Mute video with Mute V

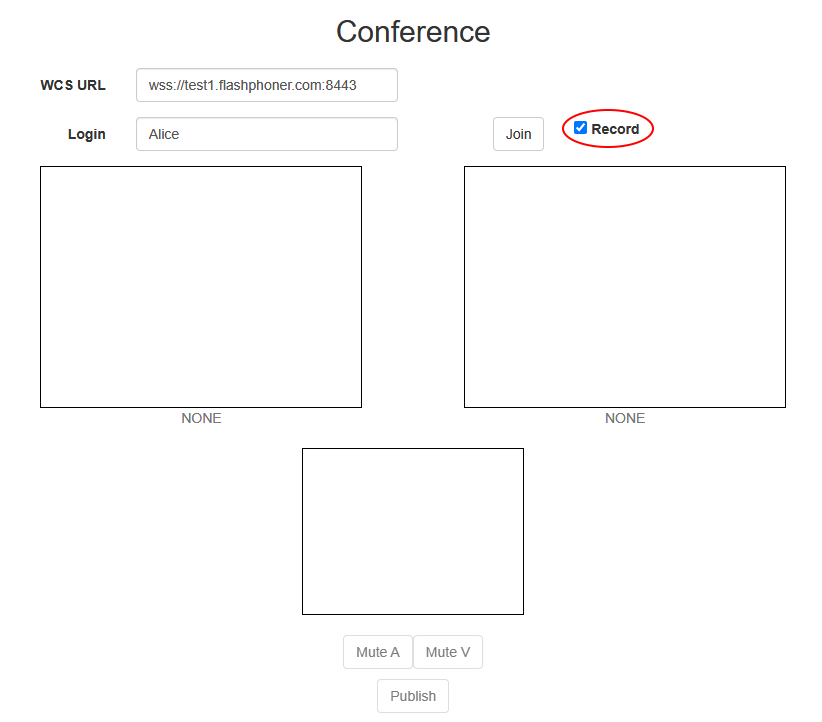tap(447, 652)
